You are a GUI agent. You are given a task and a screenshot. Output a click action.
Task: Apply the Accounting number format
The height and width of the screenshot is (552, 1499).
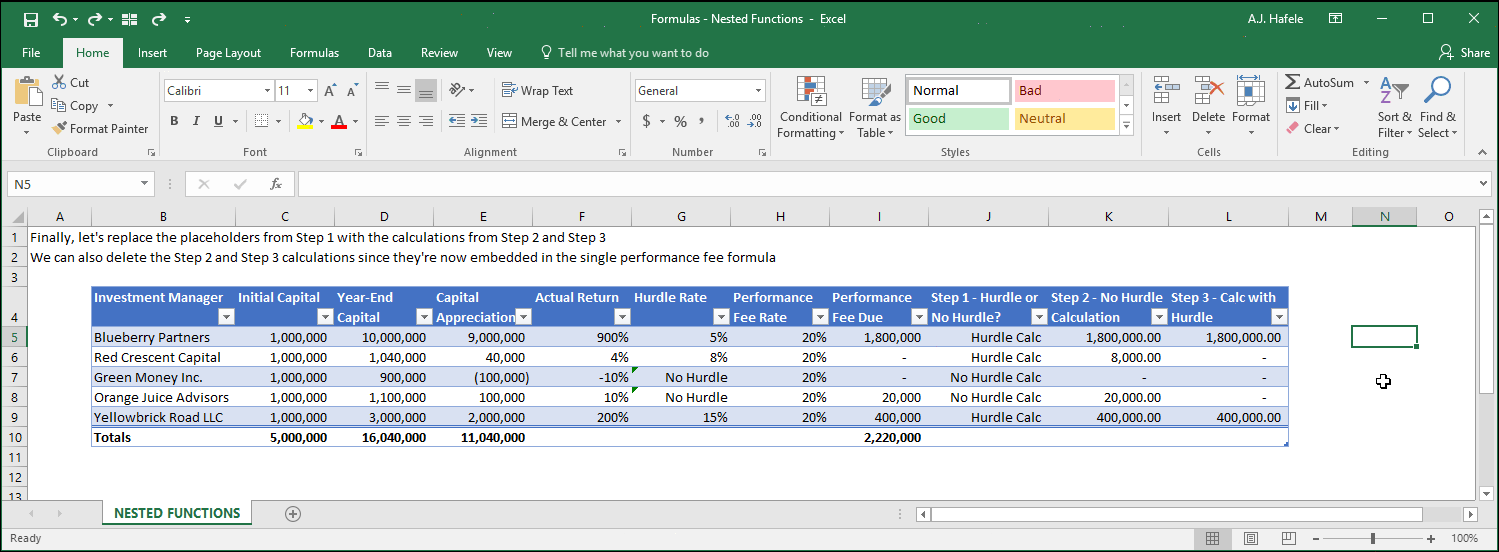[647, 121]
